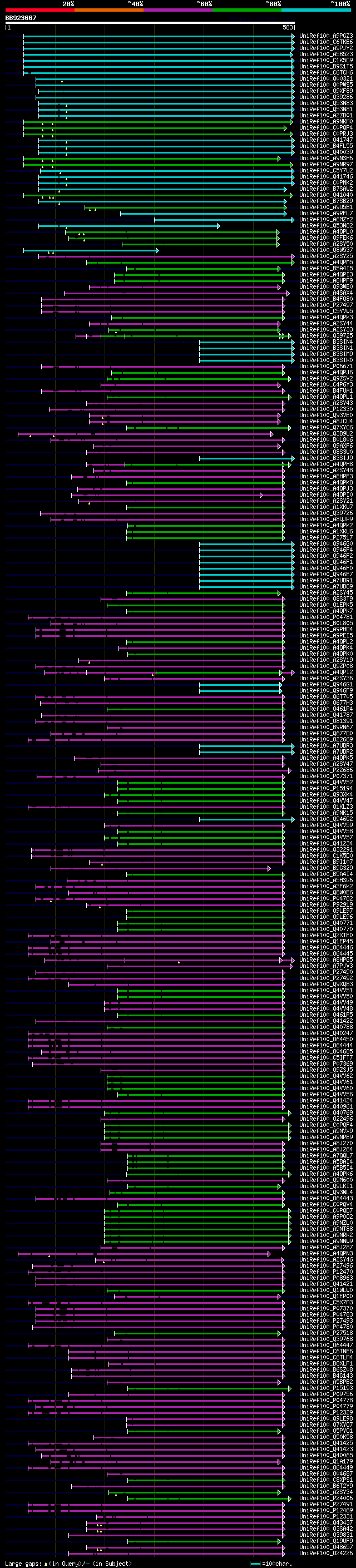
Task: Select the UniRef100_Q9ZSV2 entry
Action: (x=326, y=379)
